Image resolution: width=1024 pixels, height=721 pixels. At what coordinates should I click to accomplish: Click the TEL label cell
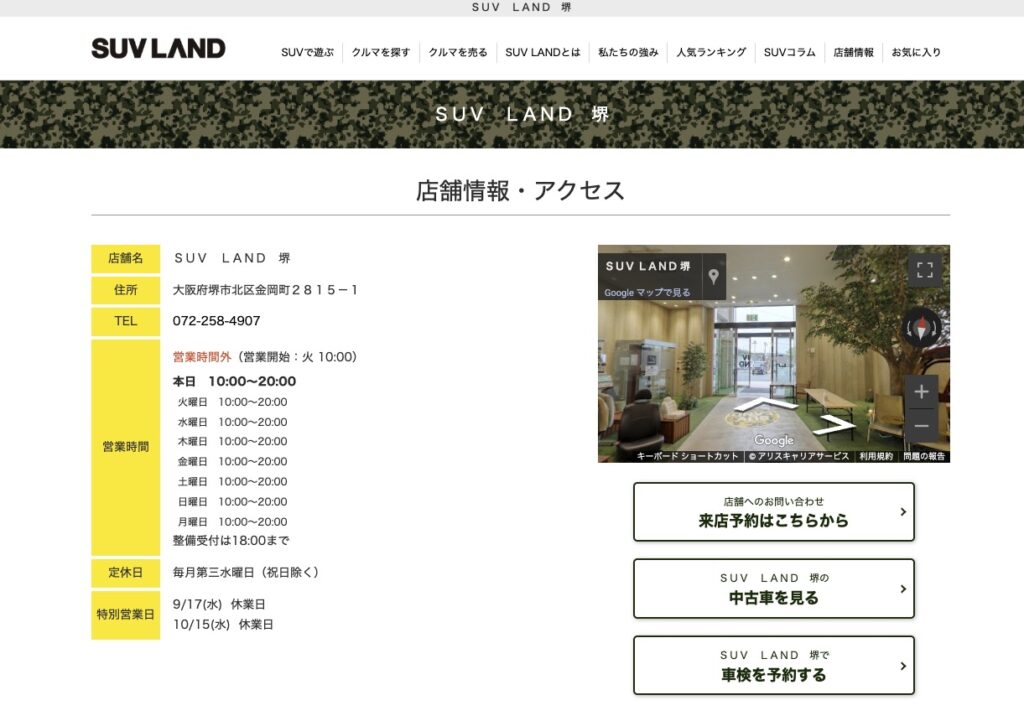[125, 321]
